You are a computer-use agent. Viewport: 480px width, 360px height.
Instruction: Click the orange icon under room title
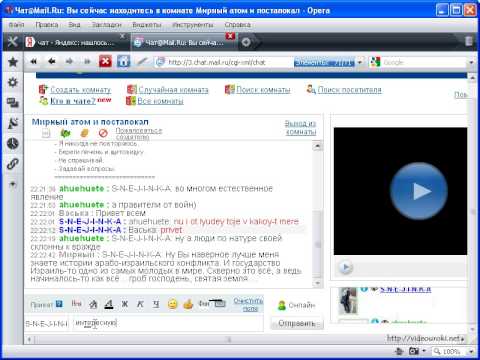85,133
